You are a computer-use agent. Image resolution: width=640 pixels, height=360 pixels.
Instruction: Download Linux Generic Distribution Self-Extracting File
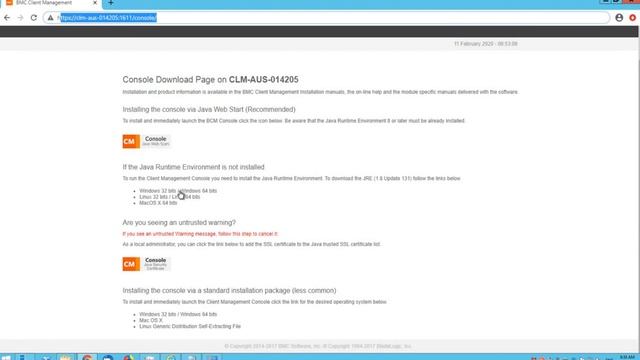click(190, 327)
